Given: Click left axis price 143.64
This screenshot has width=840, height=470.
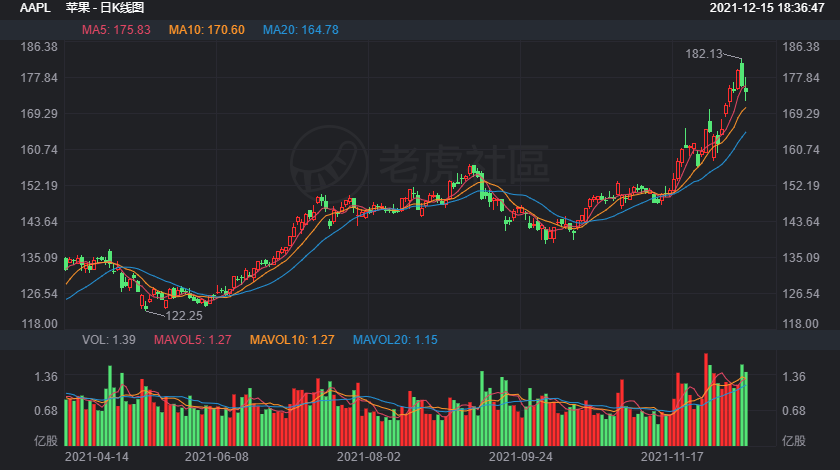Looking at the screenshot, I should (x=39, y=222).
